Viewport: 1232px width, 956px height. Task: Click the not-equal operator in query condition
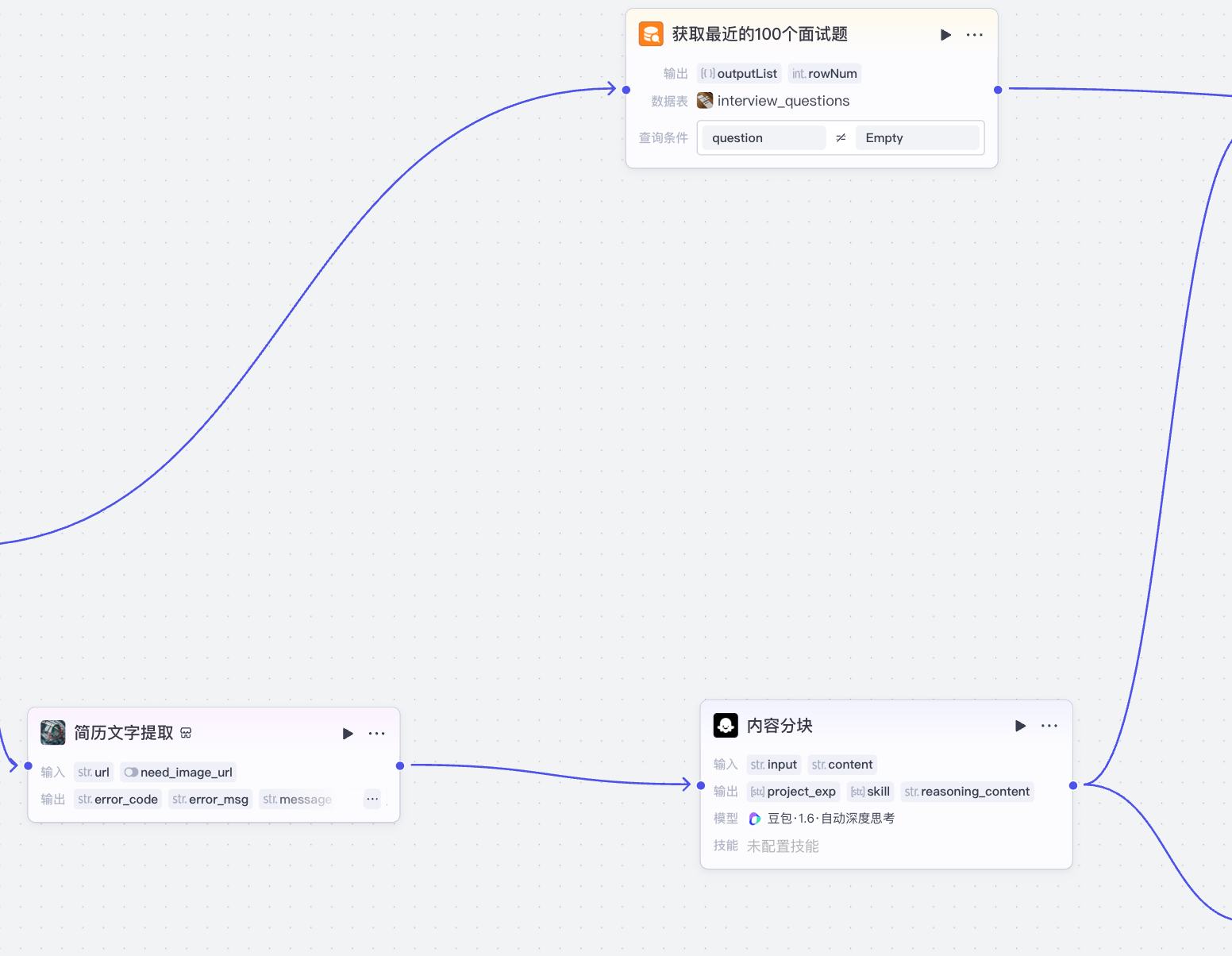(x=841, y=138)
